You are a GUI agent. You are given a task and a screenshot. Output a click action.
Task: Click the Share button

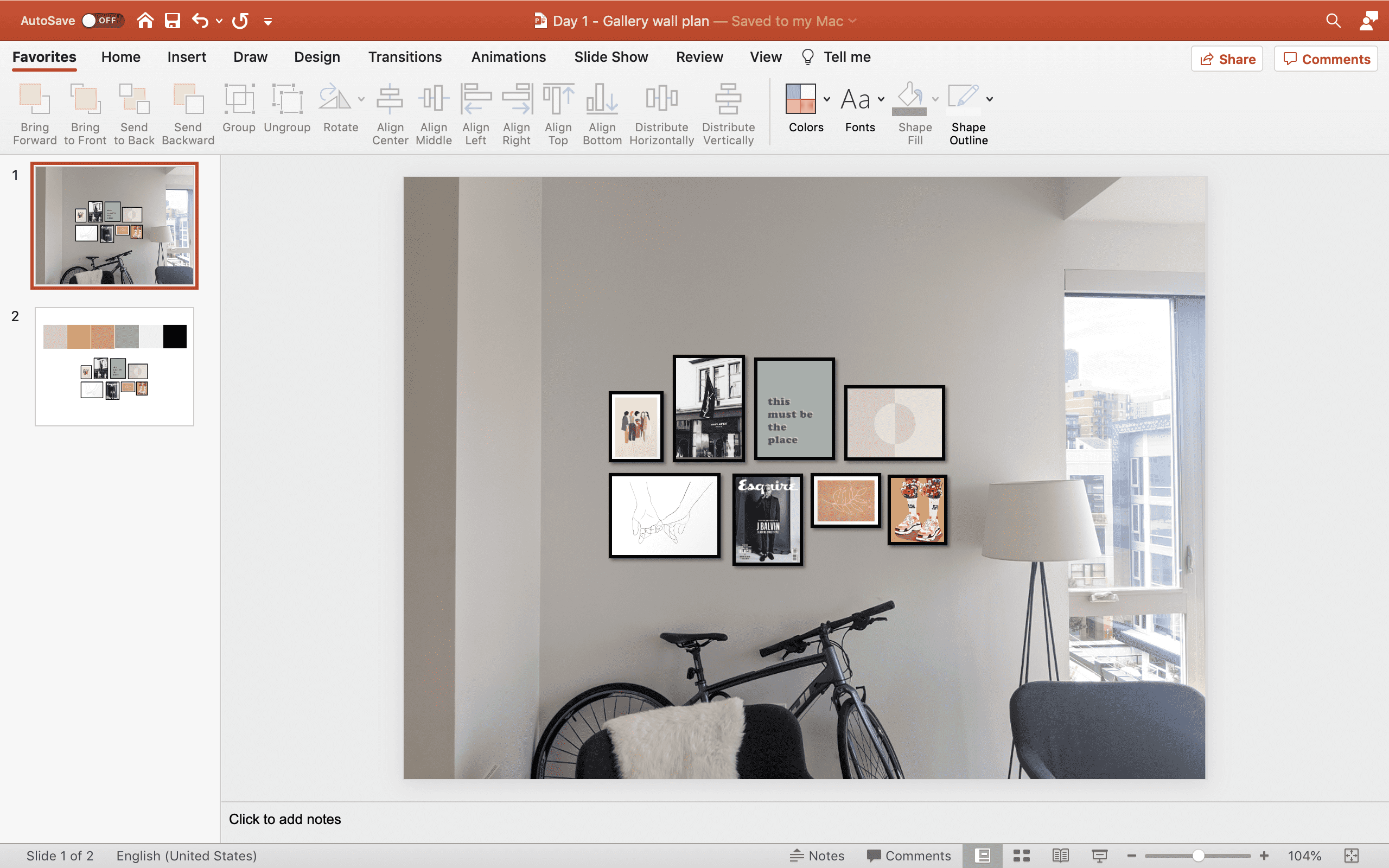[x=1227, y=59]
